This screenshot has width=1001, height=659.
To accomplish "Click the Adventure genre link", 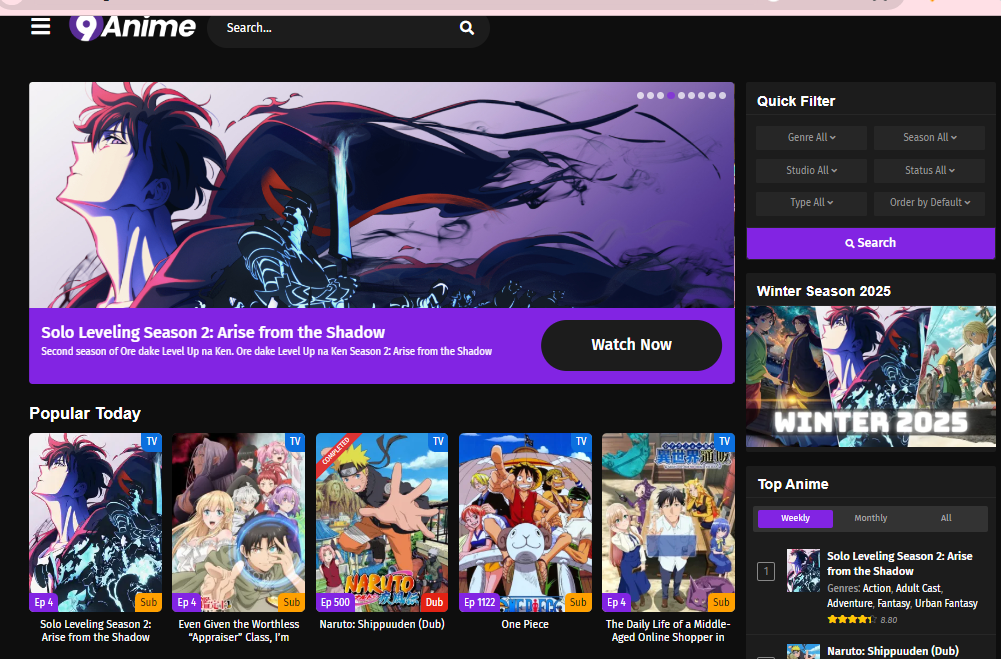I will click(x=849, y=603).
